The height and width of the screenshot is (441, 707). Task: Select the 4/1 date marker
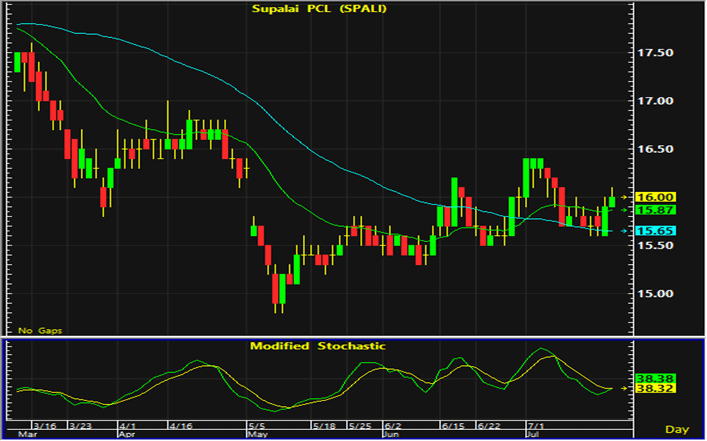[x=129, y=426]
